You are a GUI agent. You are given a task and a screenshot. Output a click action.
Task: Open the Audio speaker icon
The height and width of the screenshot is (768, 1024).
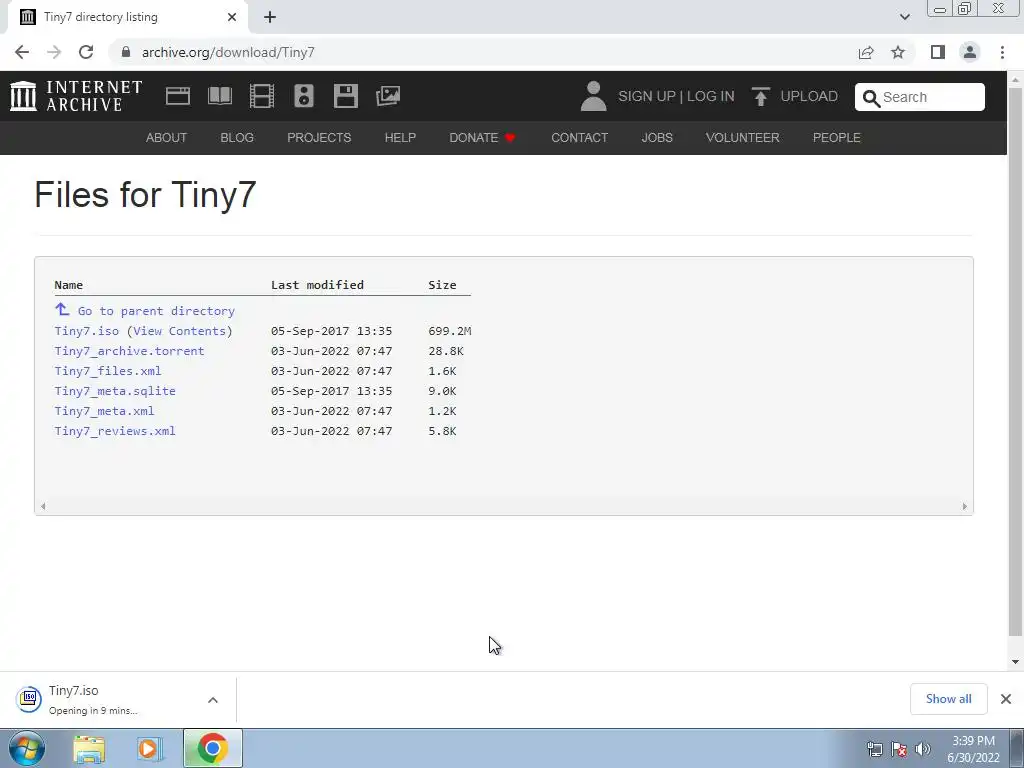click(x=304, y=96)
